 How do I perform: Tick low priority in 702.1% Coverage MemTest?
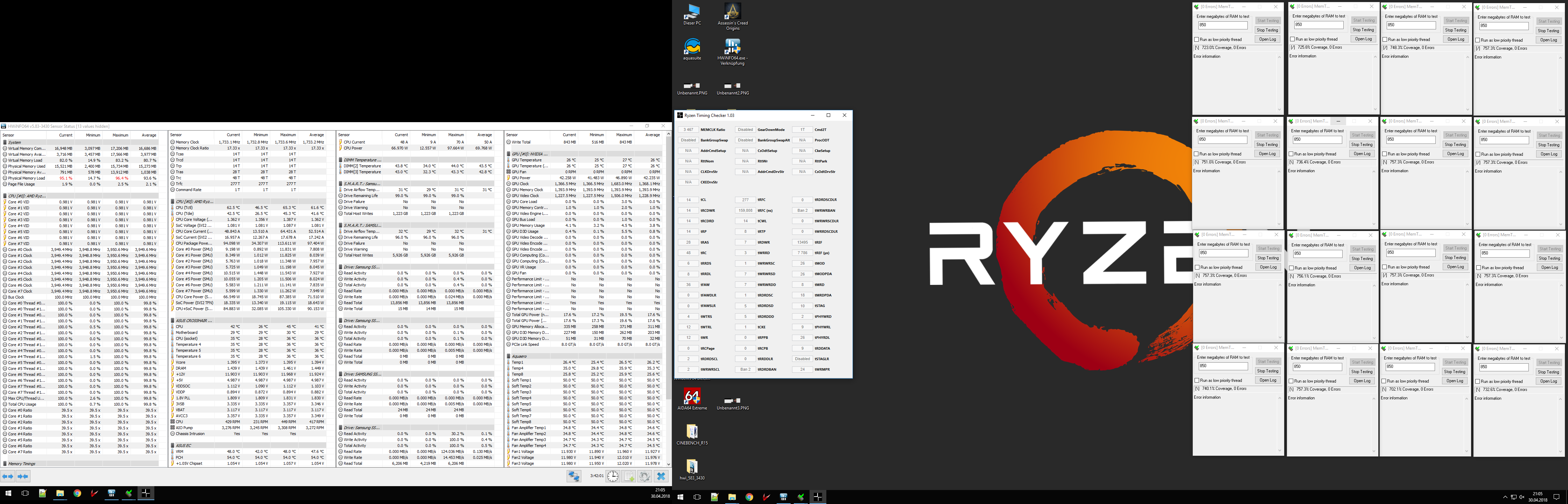[x=1384, y=381]
